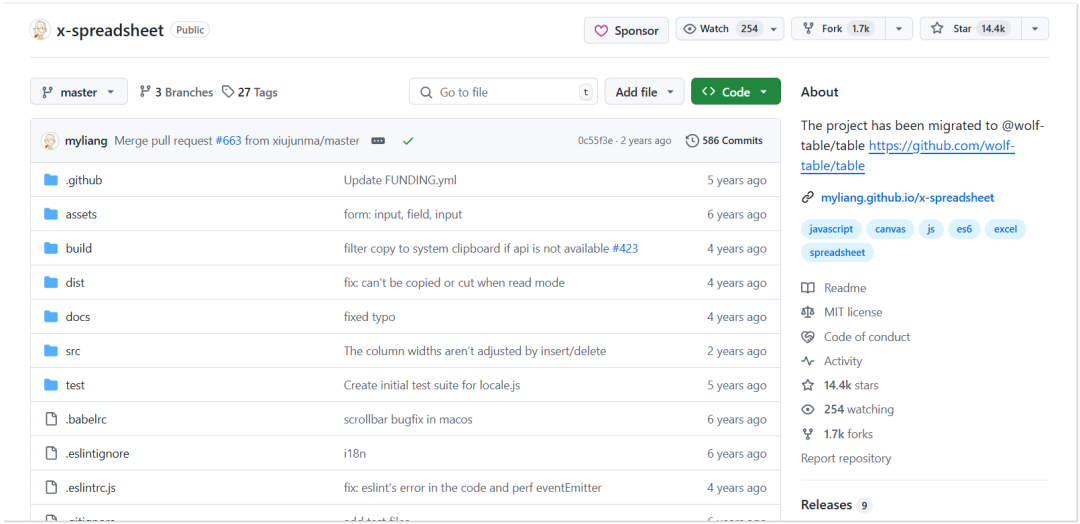Image resolution: width=1080 pixels, height=524 pixels.
Task: Select the javascript topic tag
Action: pyautogui.click(x=831, y=229)
